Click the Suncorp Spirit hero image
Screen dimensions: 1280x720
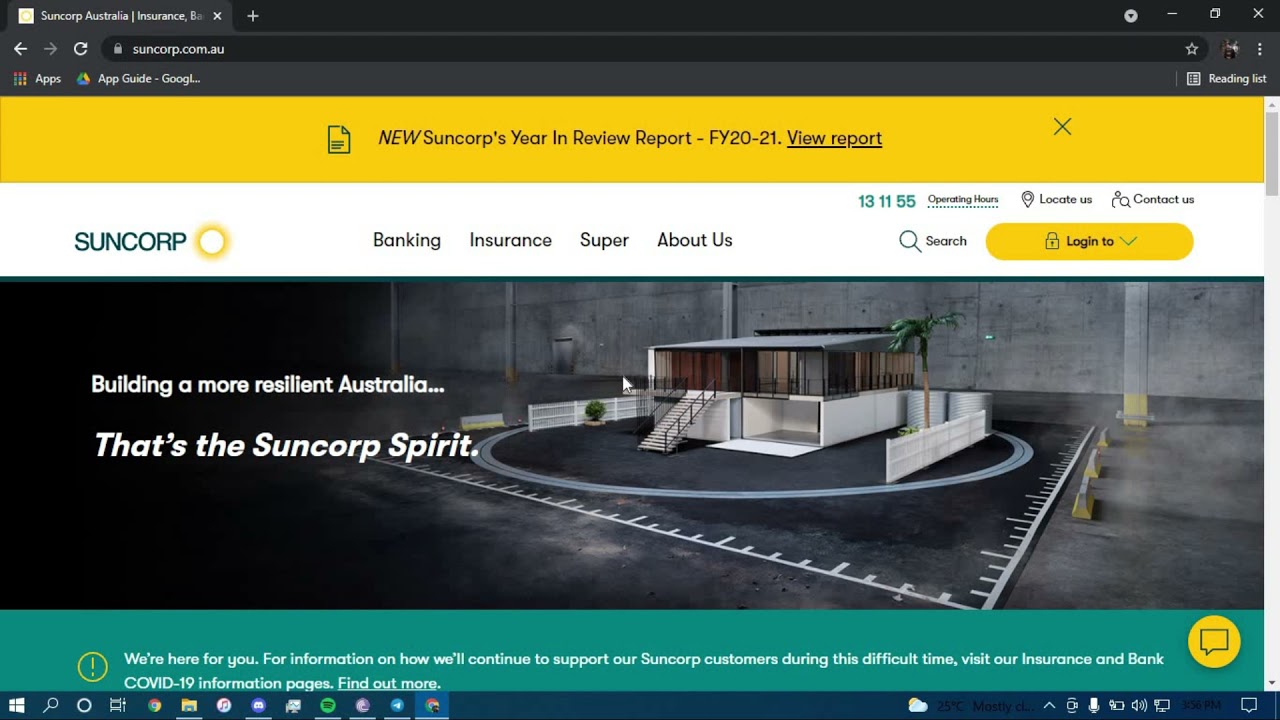(632, 445)
